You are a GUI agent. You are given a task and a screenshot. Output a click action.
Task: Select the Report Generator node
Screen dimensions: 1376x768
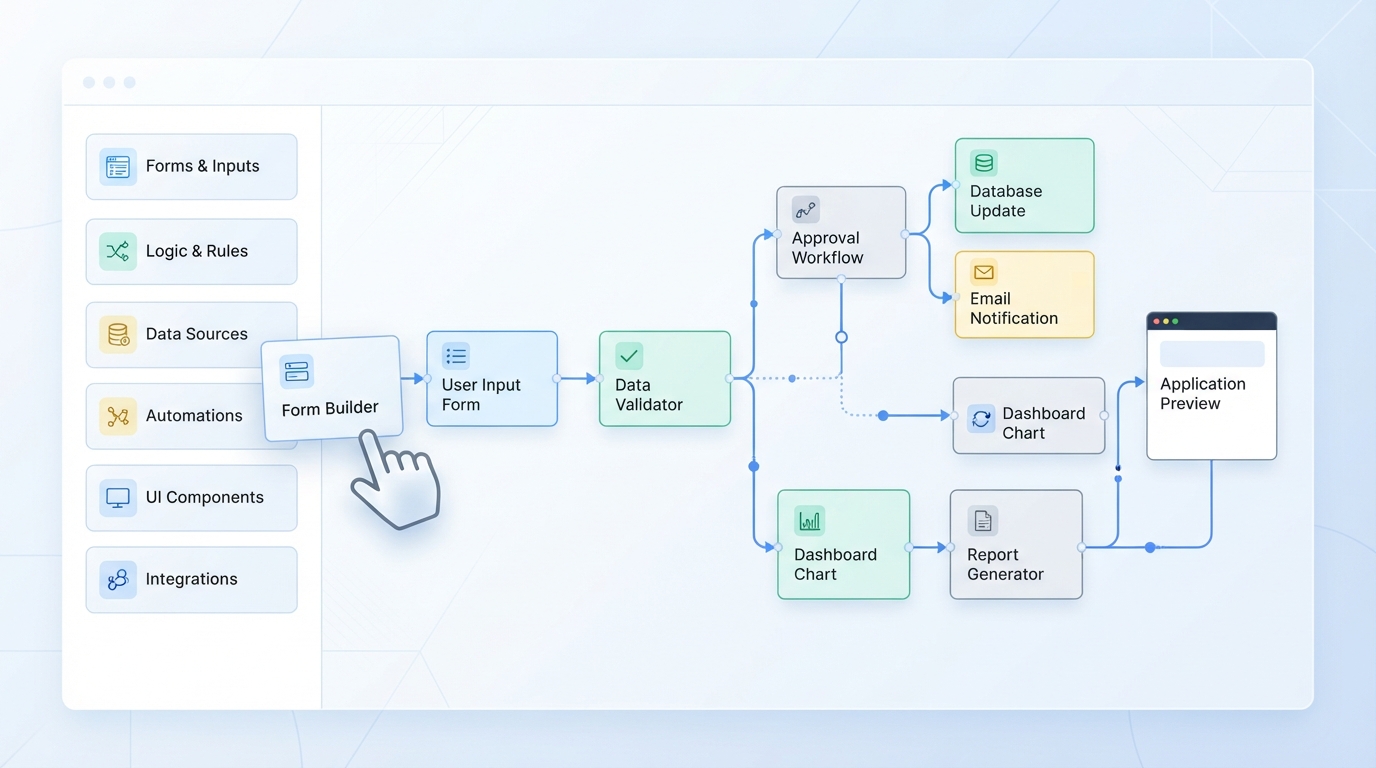click(1016, 544)
